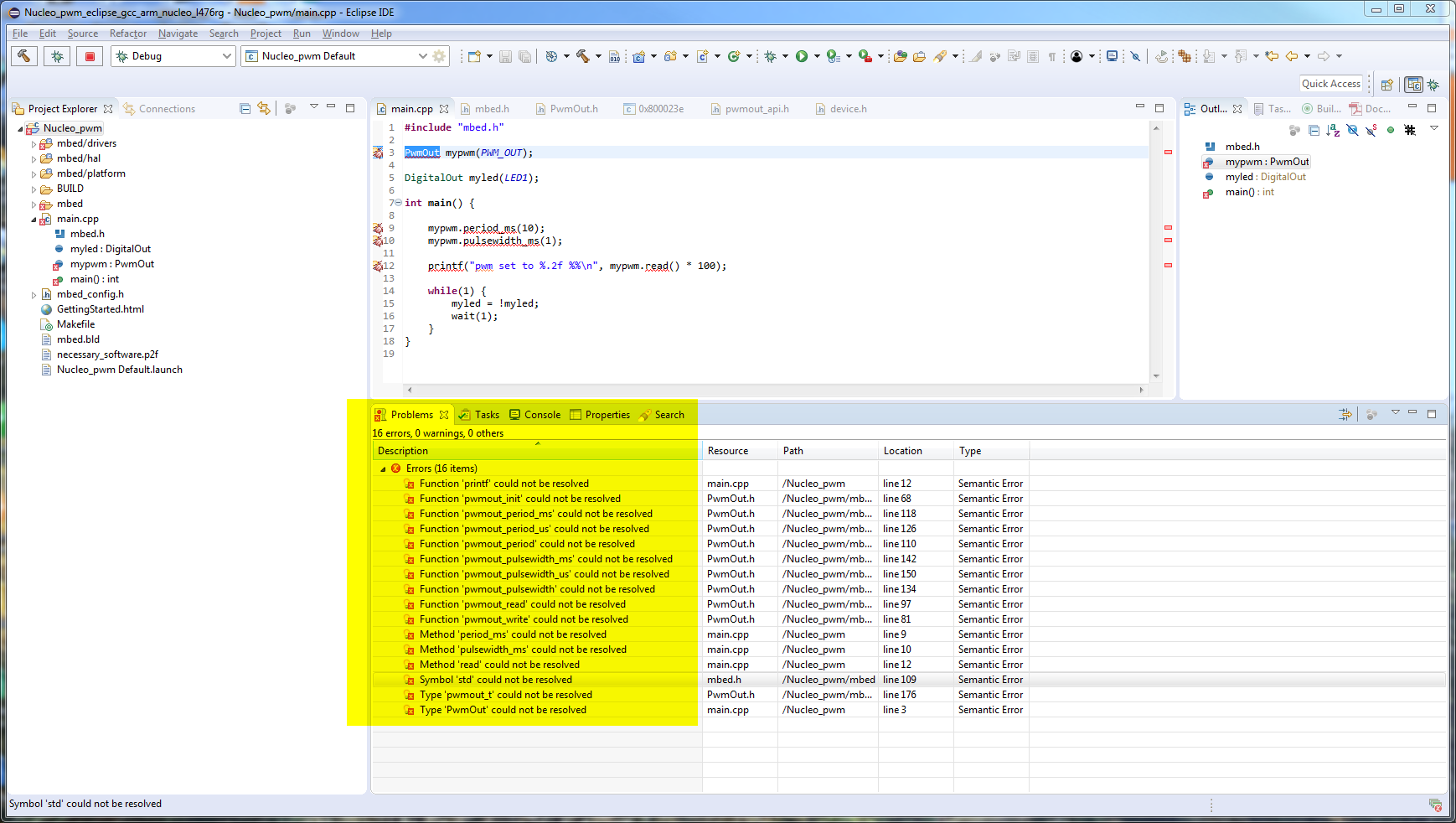
Task: Toggle alphabetical sort in Outline view
Action: (1333, 130)
